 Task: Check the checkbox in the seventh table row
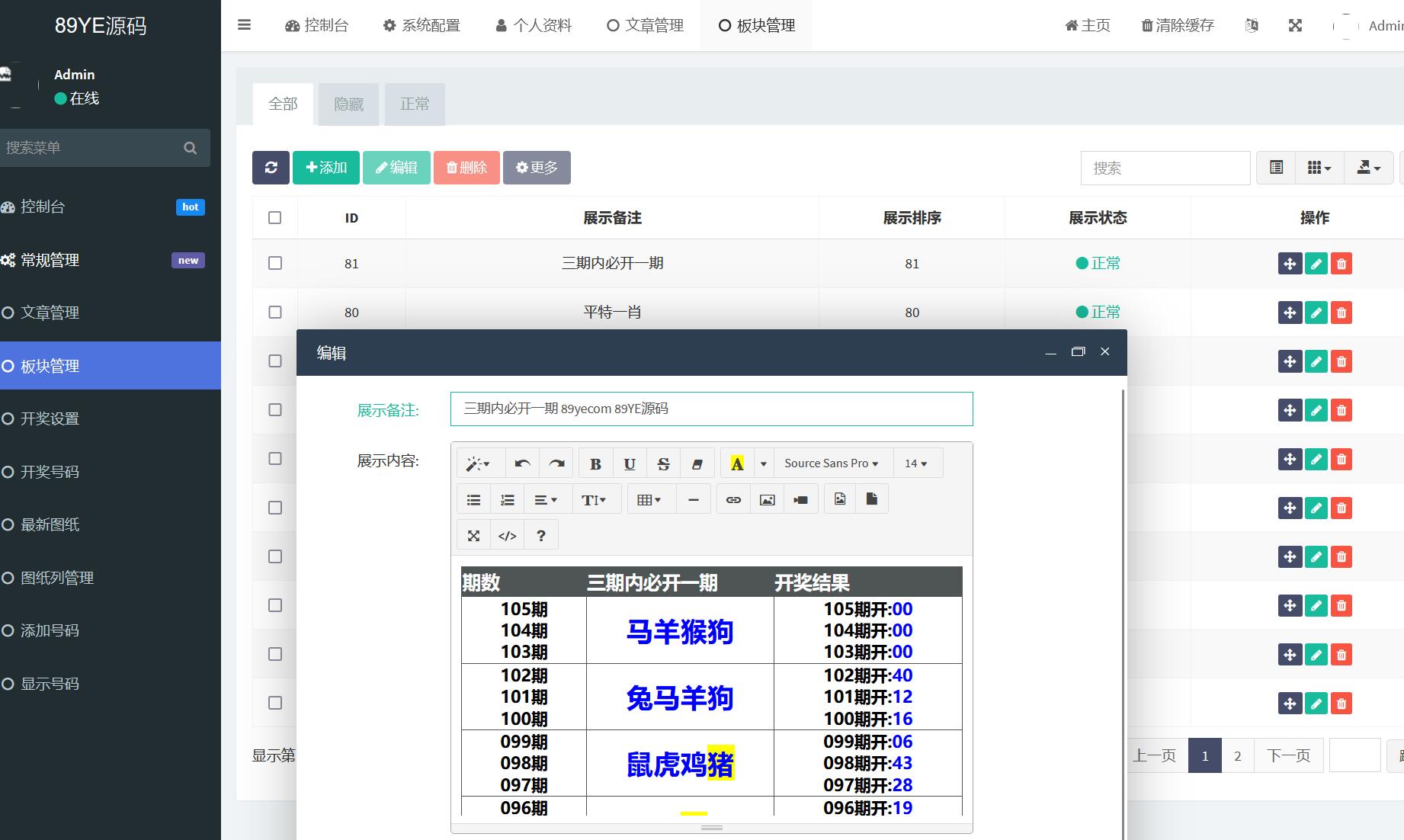[x=275, y=556]
